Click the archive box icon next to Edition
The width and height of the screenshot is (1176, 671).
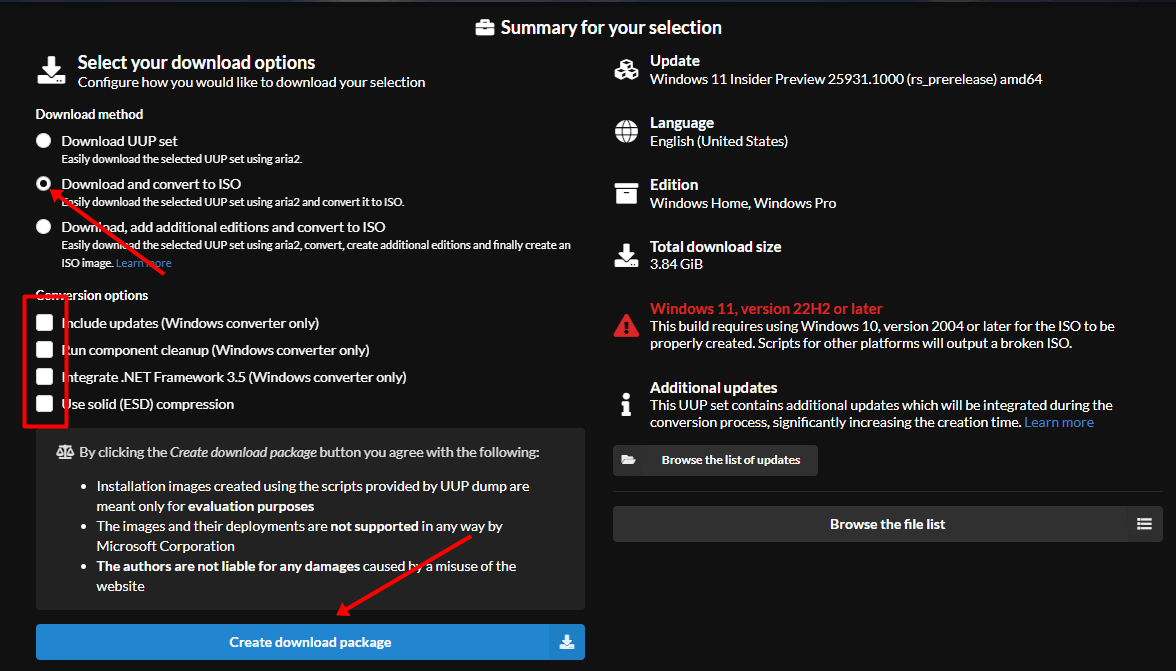click(626, 194)
